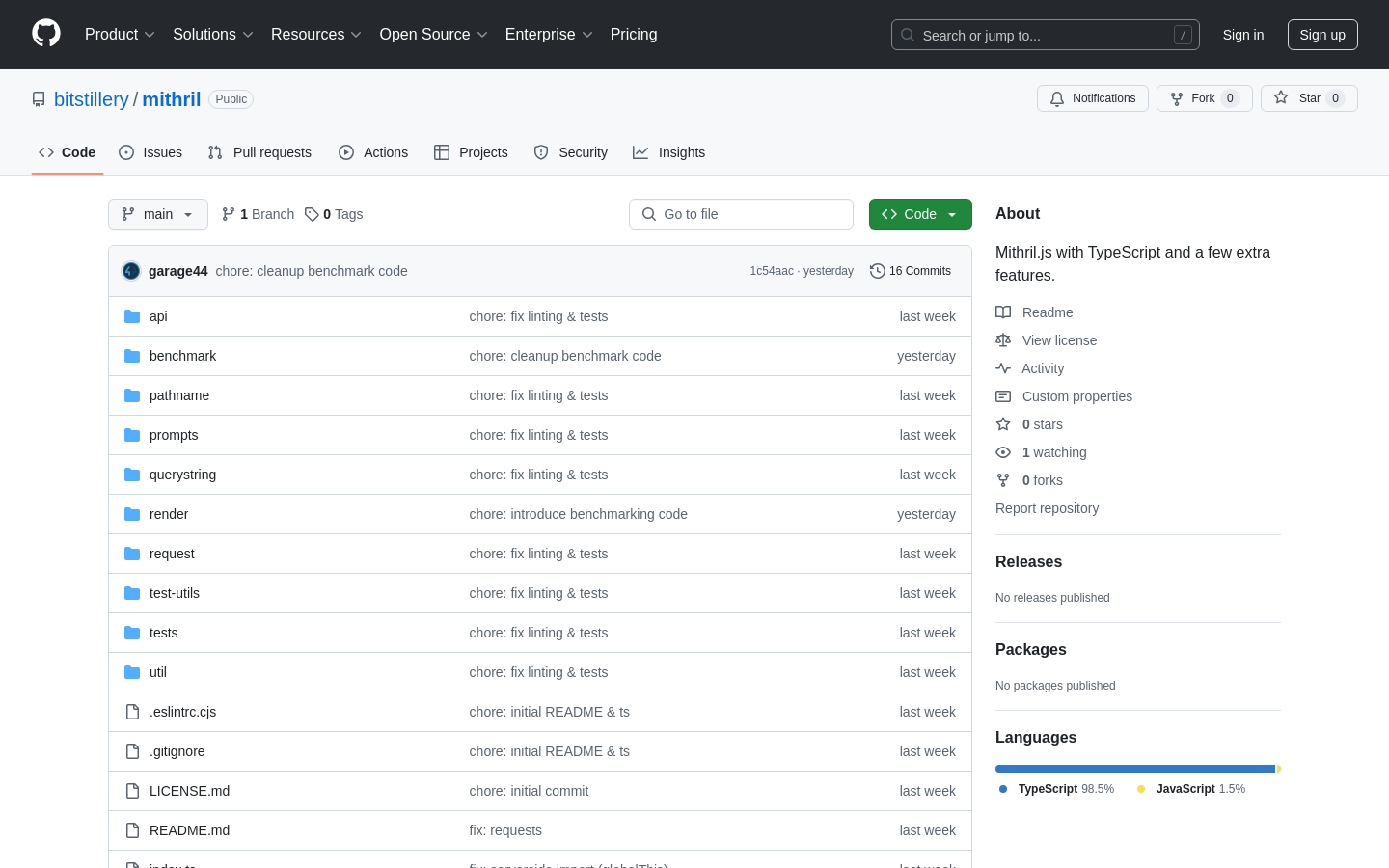Open the bitstillery owner link

pyautogui.click(x=92, y=99)
